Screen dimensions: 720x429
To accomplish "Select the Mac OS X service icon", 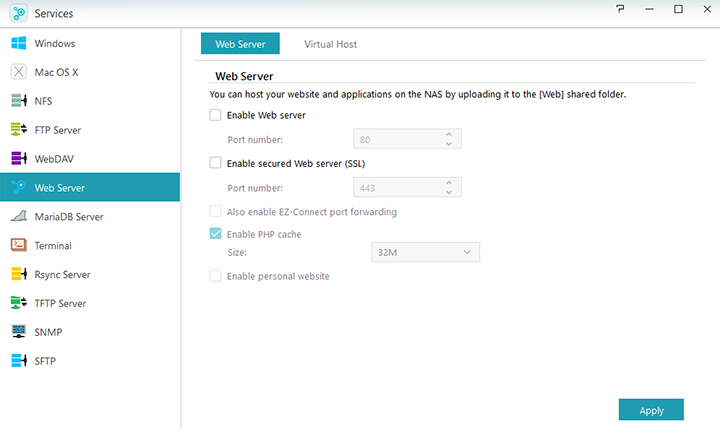I will coord(18,73).
